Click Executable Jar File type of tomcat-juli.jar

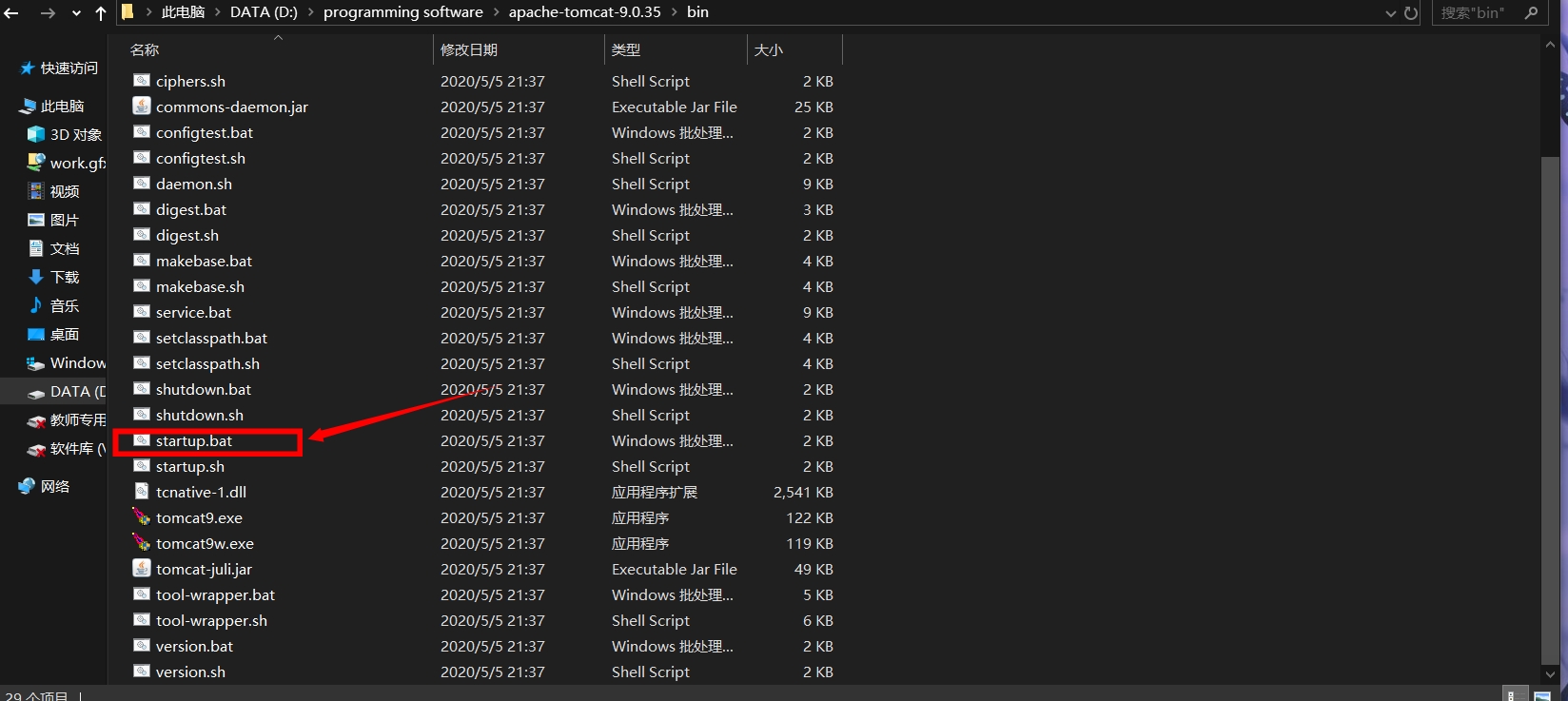[x=675, y=569]
